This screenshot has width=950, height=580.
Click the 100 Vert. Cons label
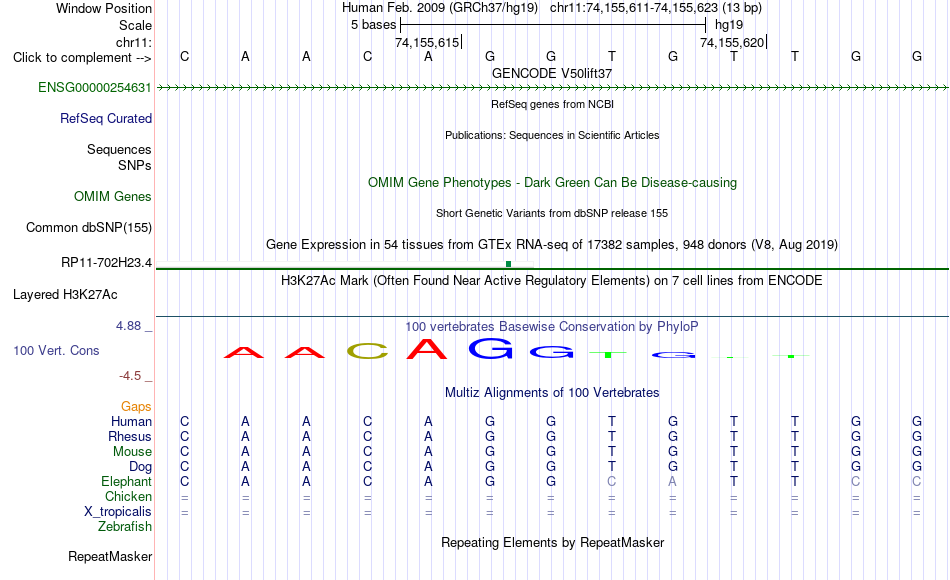click(x=56, y=350)
